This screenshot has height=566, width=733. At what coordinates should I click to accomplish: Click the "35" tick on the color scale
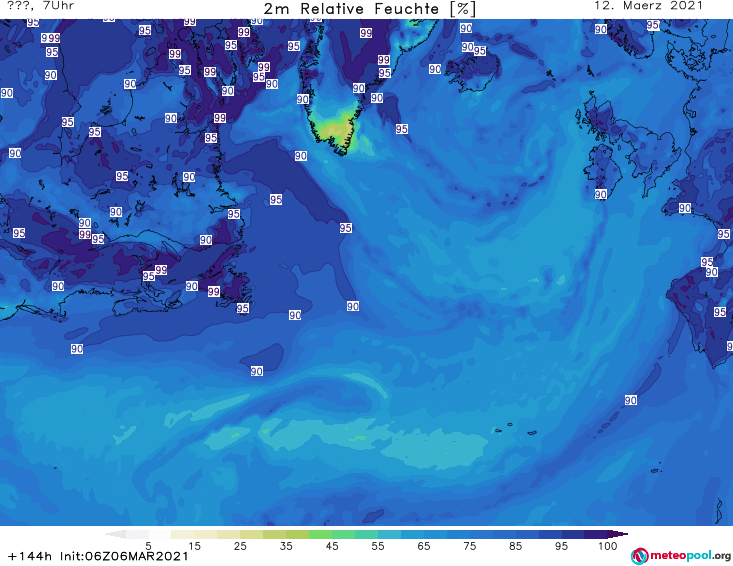pos(286,546)
